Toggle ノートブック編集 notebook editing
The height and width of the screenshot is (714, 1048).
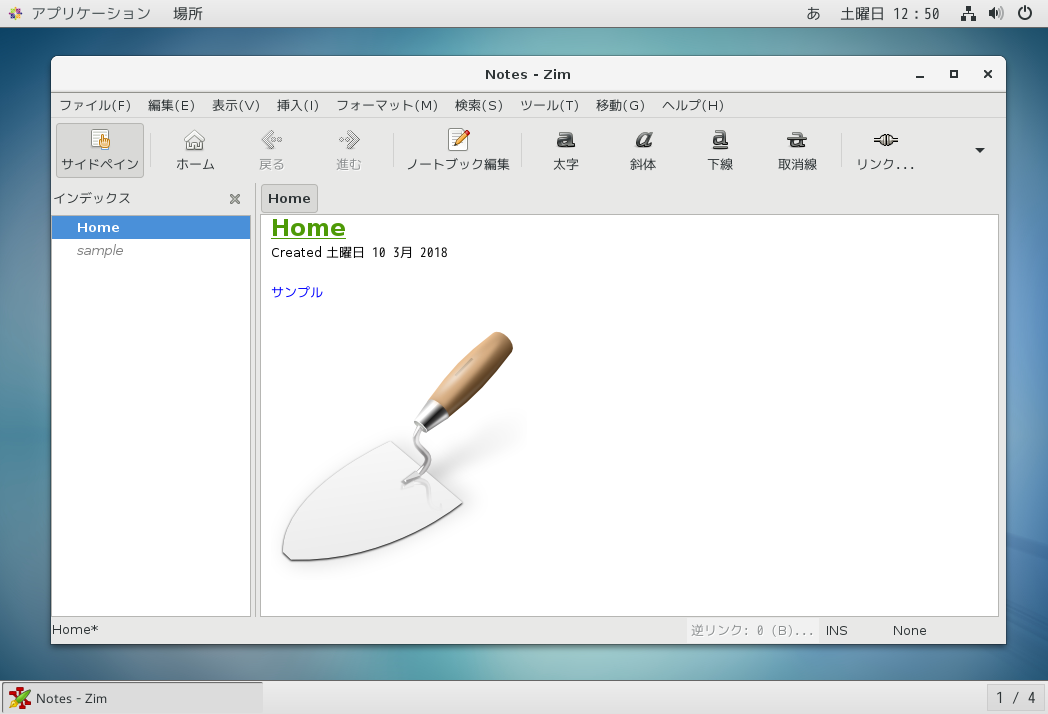click(458, 150)
